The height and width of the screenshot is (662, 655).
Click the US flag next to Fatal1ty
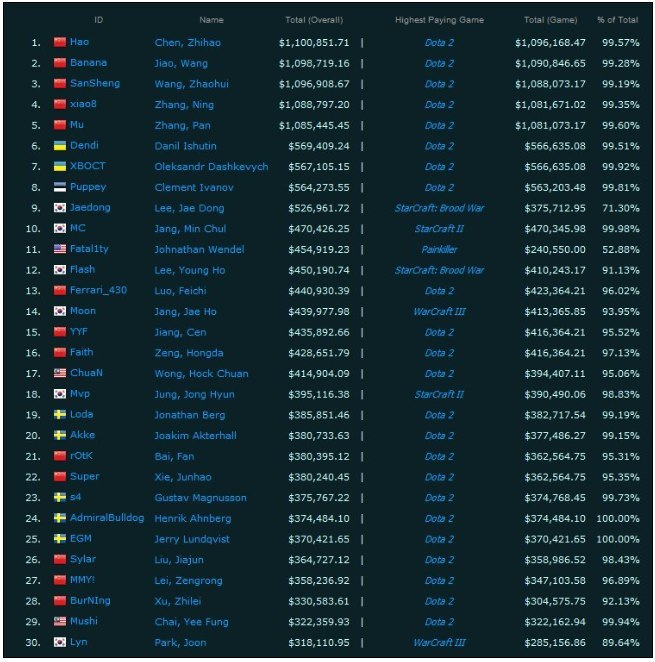60,249
